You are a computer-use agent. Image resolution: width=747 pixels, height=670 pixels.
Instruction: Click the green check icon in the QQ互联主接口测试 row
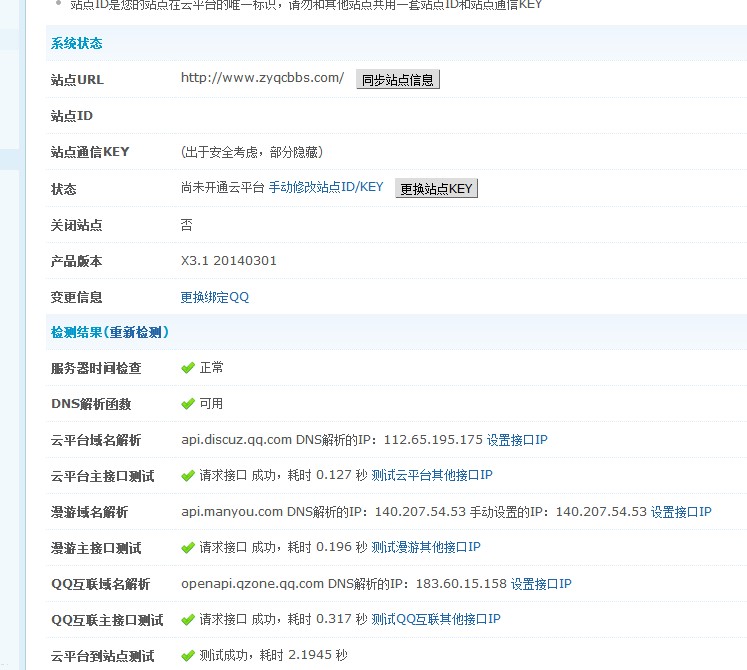point(188,619)
